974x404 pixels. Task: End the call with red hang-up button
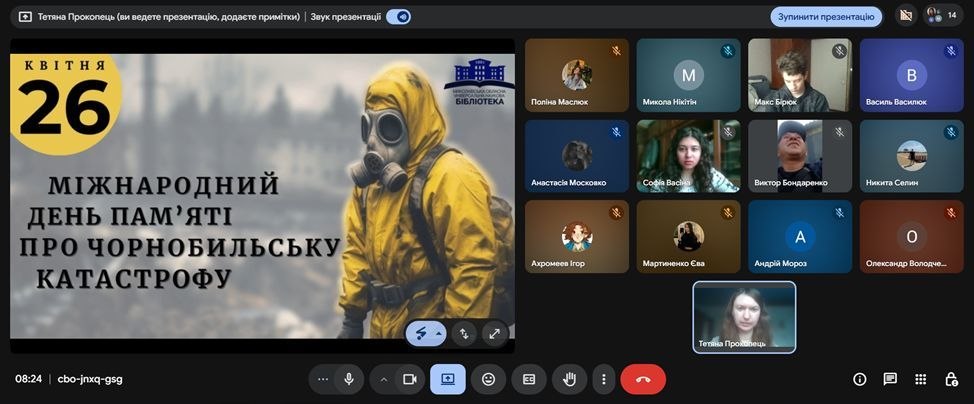[643, 379]
